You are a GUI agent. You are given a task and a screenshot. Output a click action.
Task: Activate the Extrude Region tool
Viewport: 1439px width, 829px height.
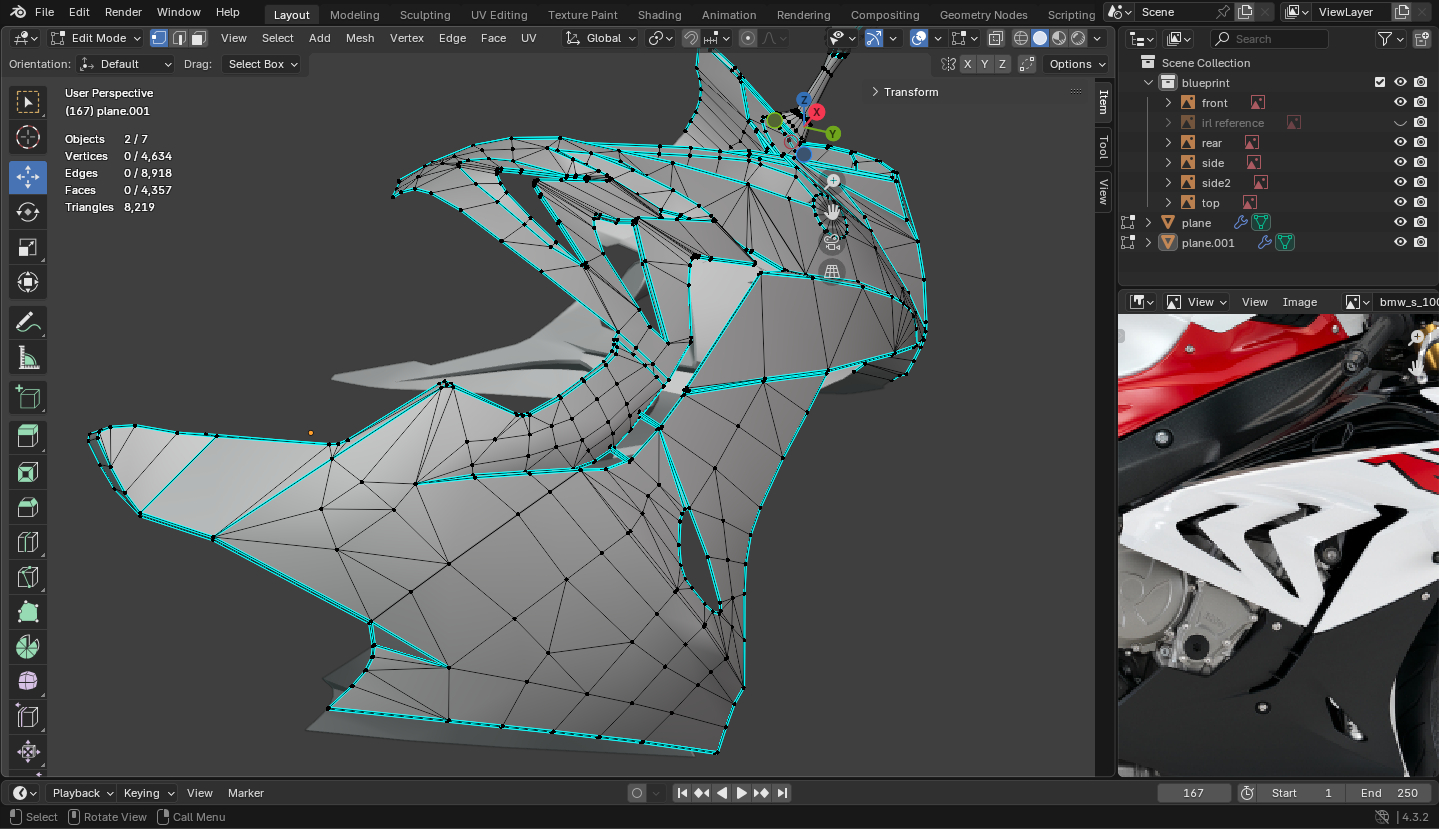(x=28, y=436)
